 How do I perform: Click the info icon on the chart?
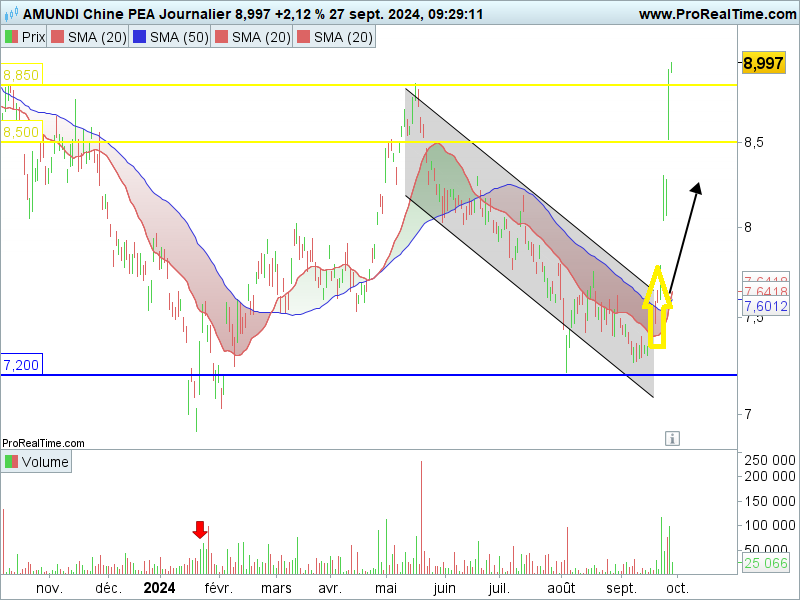point(672,438)
